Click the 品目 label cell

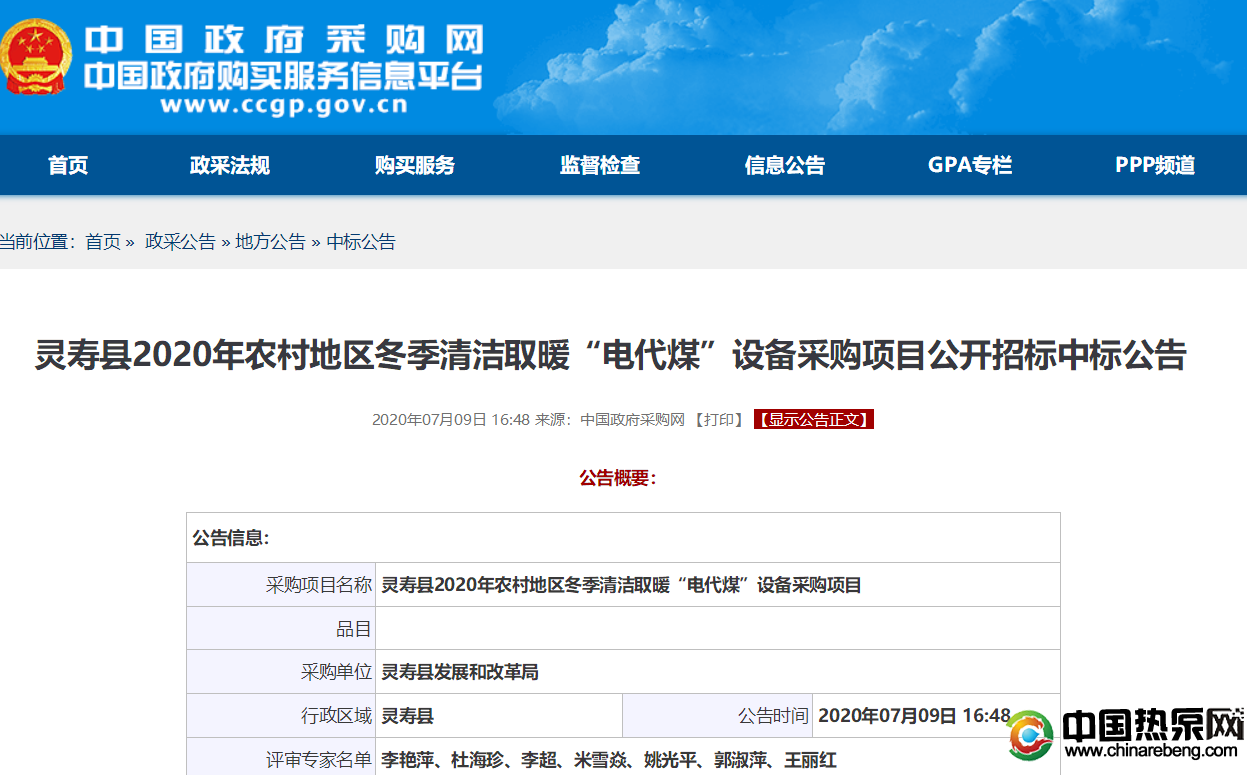pos(281,629)
